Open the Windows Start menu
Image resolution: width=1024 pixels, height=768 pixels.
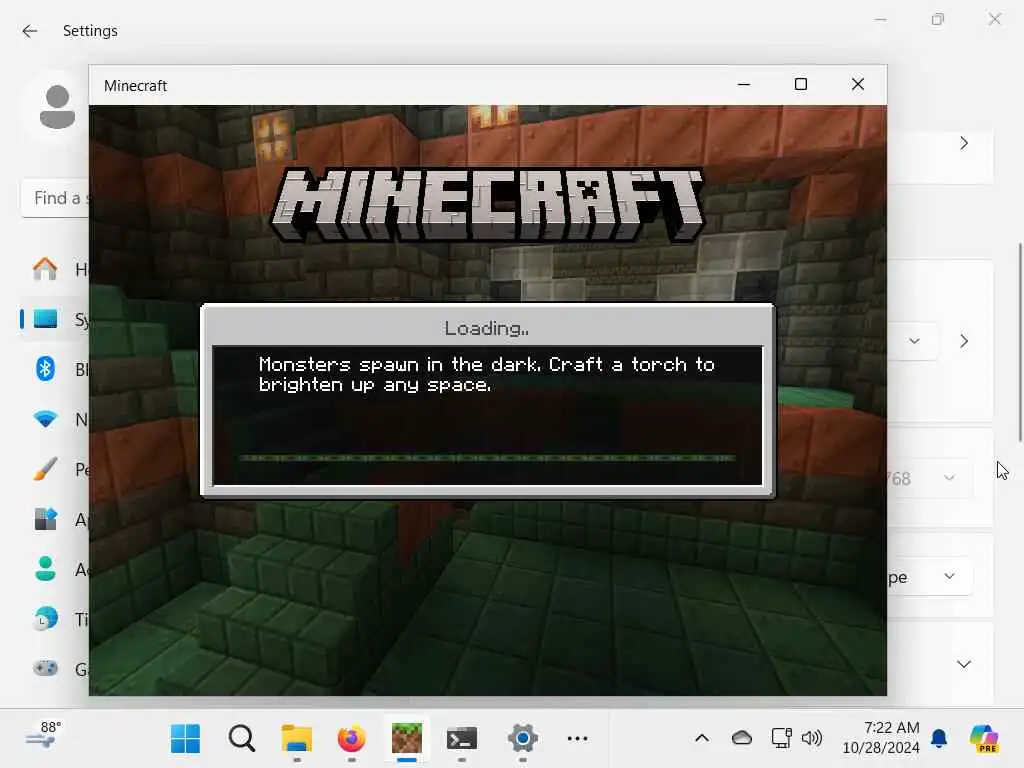185,739
